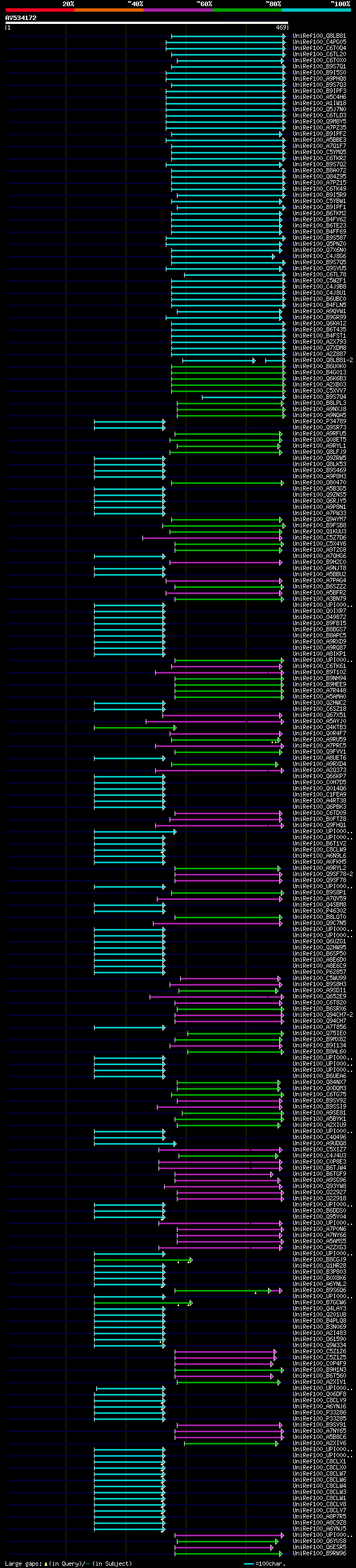Open split hit UniRef100_Q8LB81-2
This screenshot has width=356, height=1568.
coord(323,360)
